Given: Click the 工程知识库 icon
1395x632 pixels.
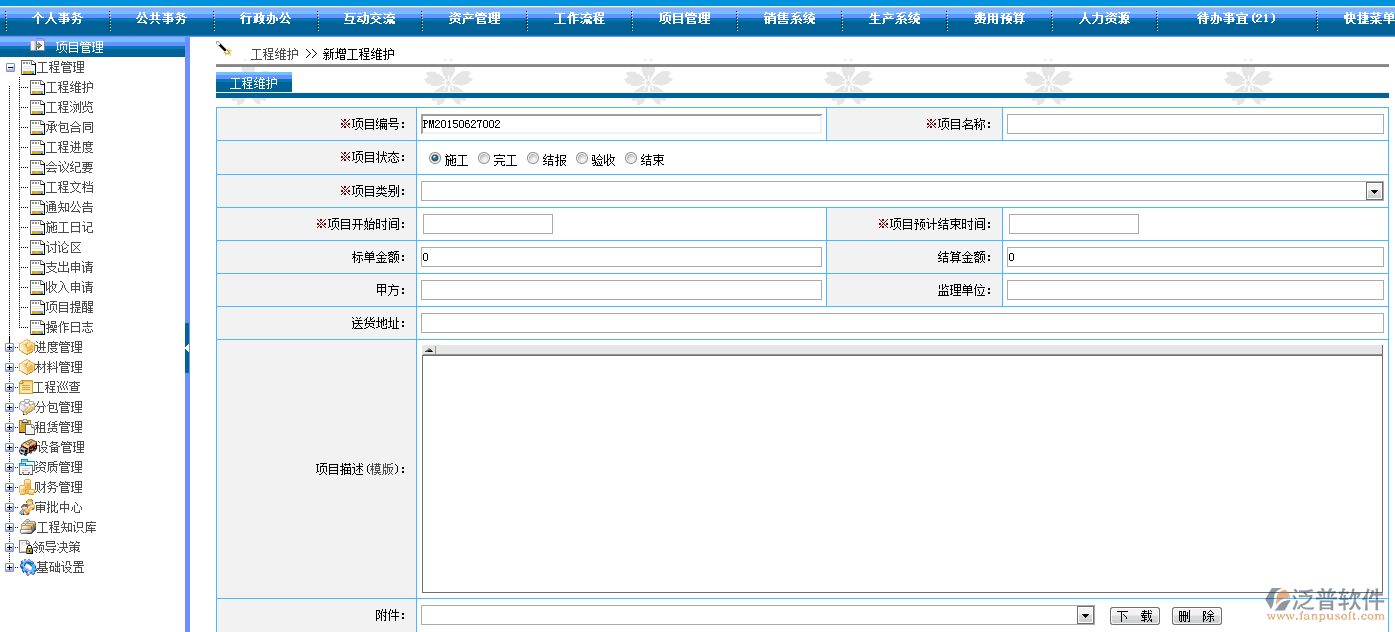Looking at the screenshot, I should click(x=28, y=527).
